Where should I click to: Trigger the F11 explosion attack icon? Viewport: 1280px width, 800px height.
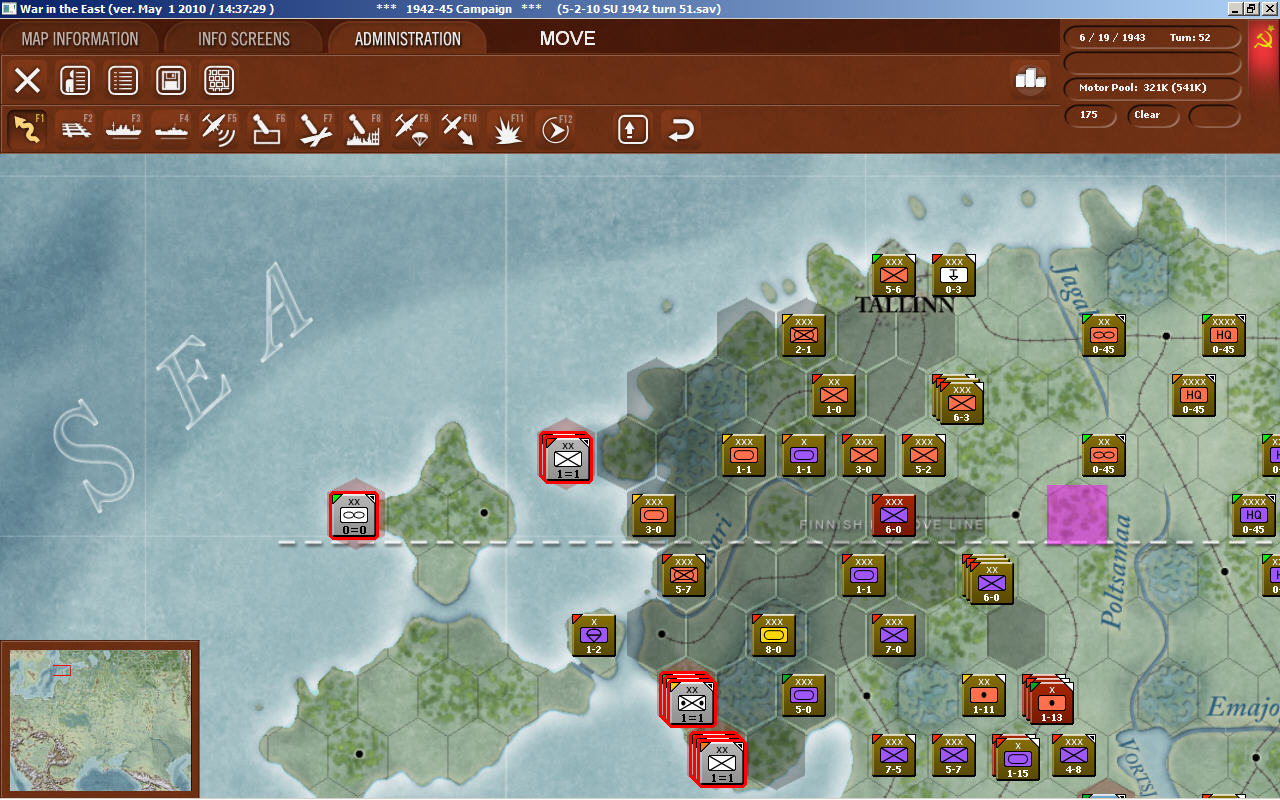[x=509, y=130]
